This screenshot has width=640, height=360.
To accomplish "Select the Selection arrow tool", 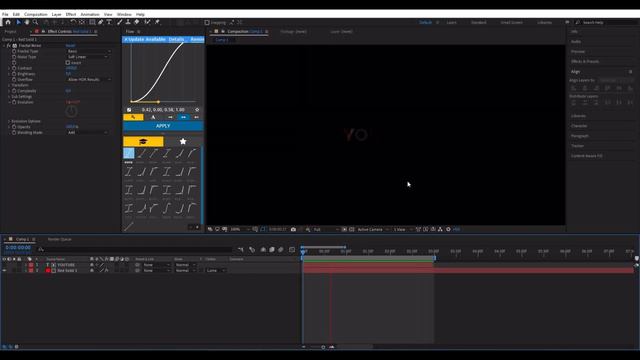I will 18,22.
